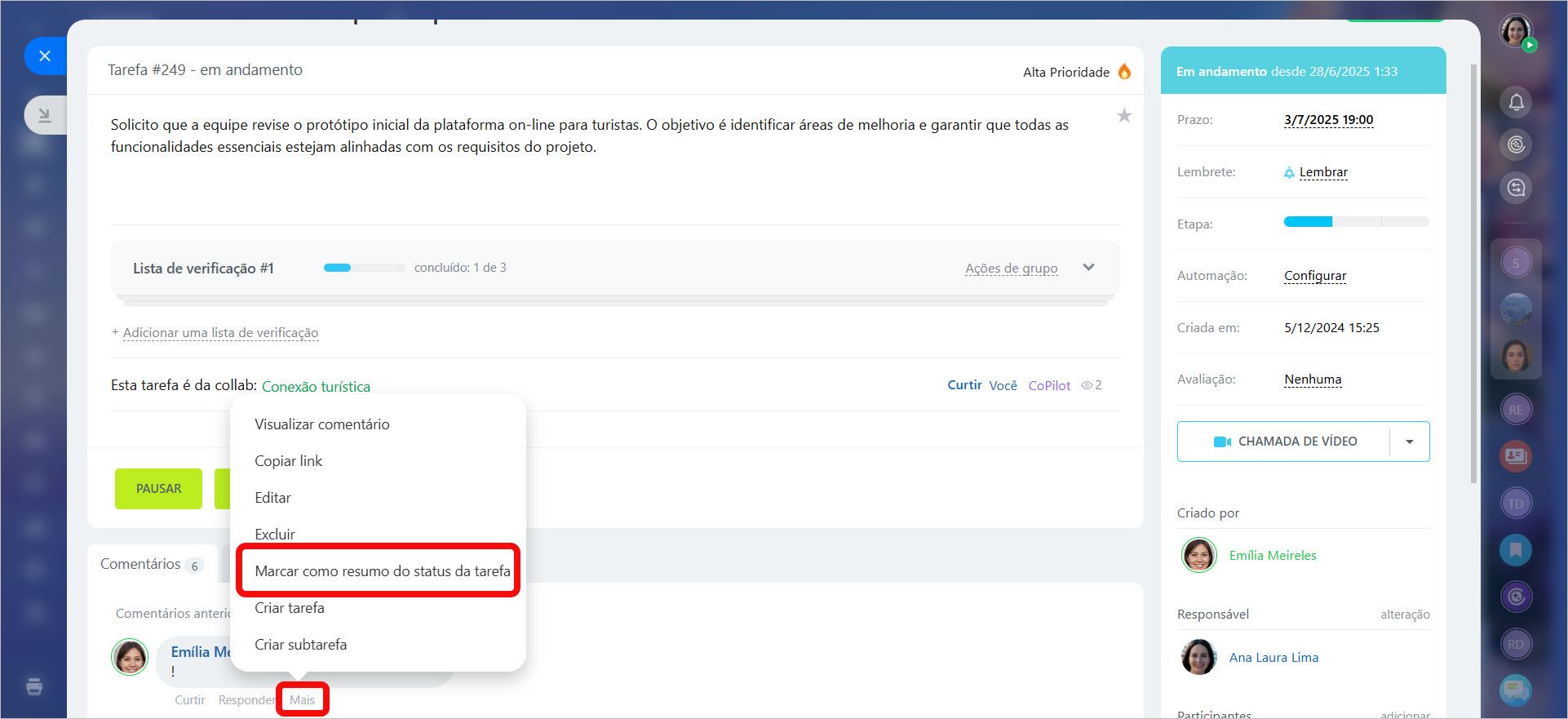
Task: Click the minimize-to-bottom arrow icon
Action: point(45,115)
